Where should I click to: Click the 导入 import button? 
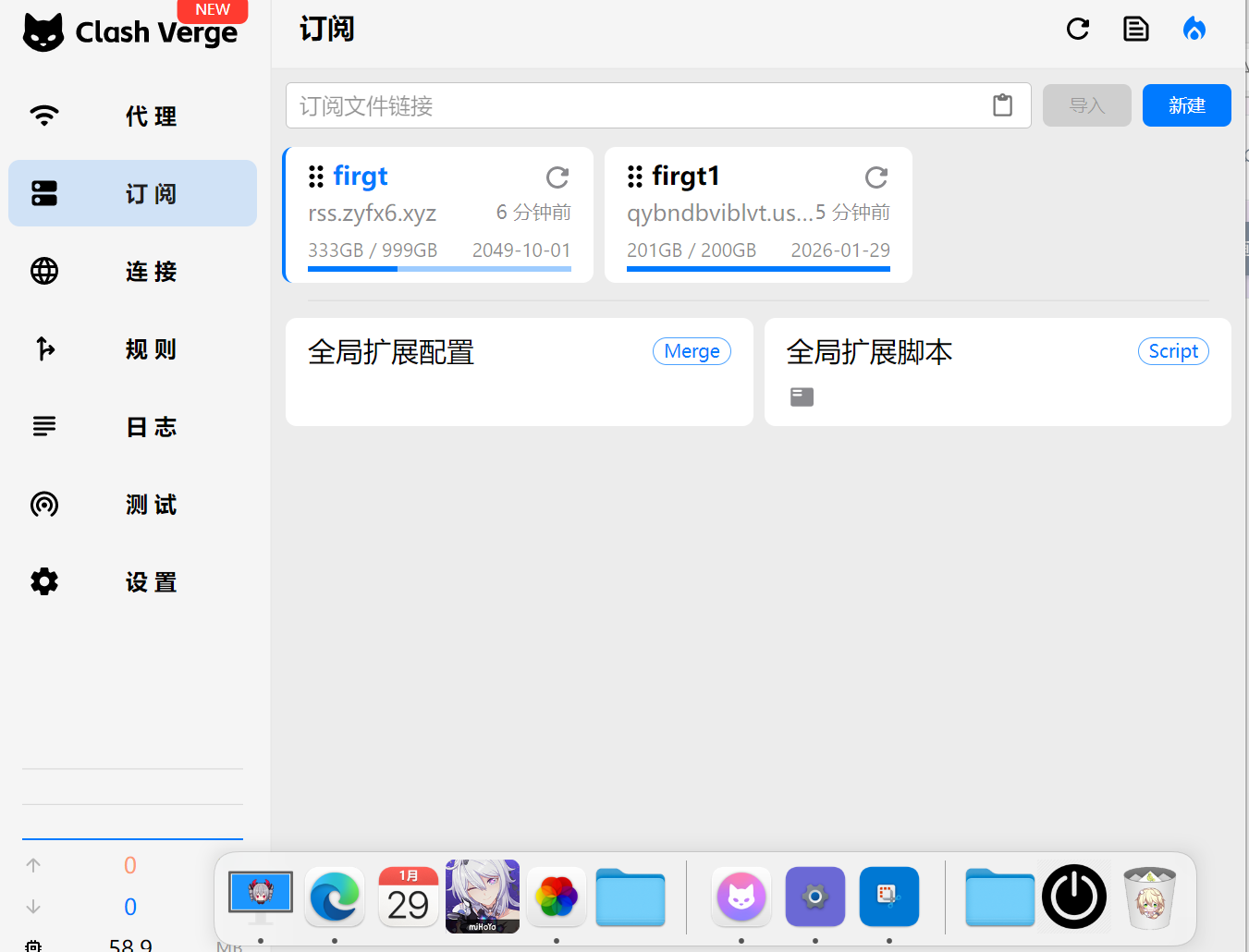[x=1086, y=105]
